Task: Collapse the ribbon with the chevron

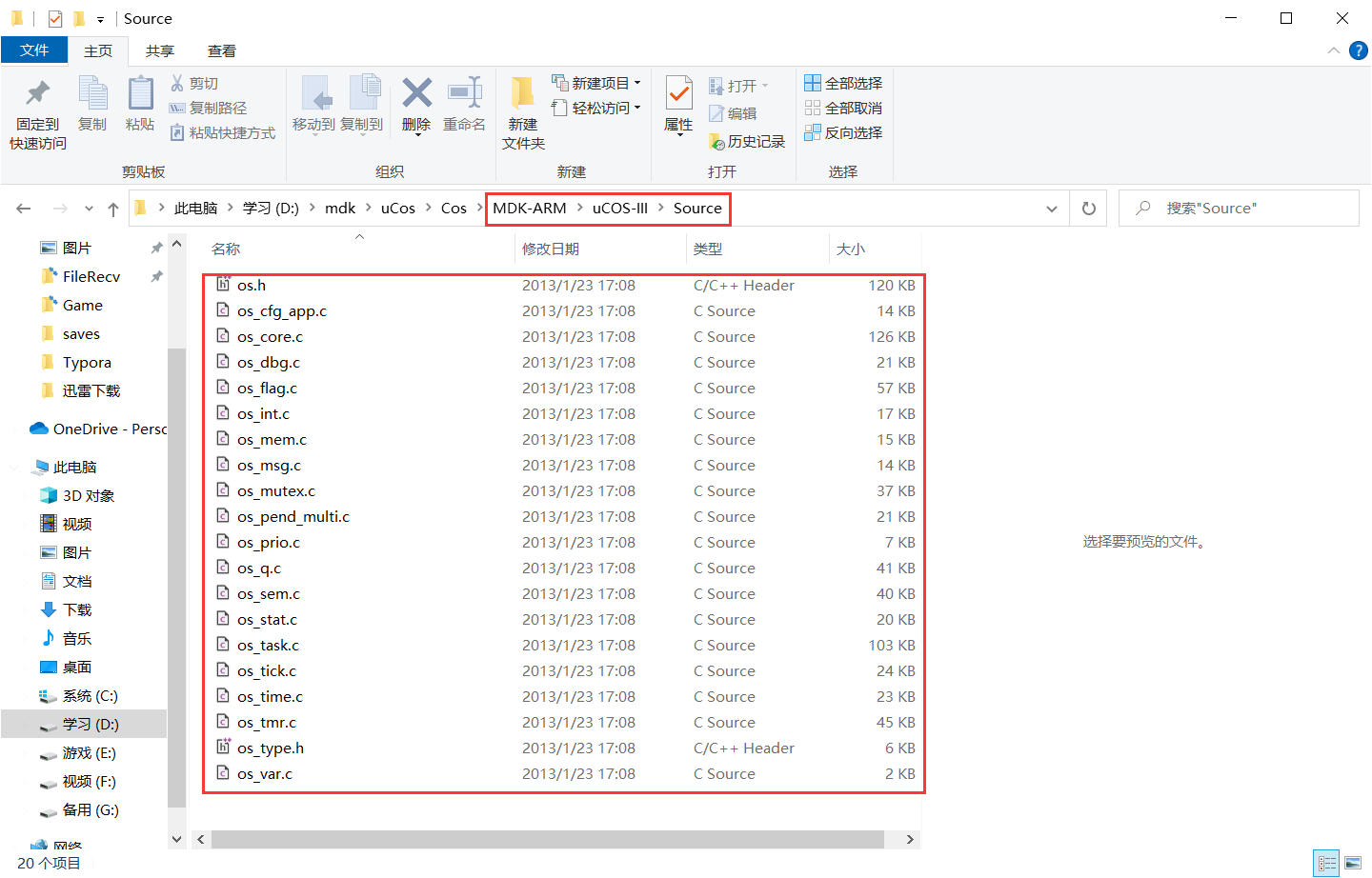Action: point(1334,50)
